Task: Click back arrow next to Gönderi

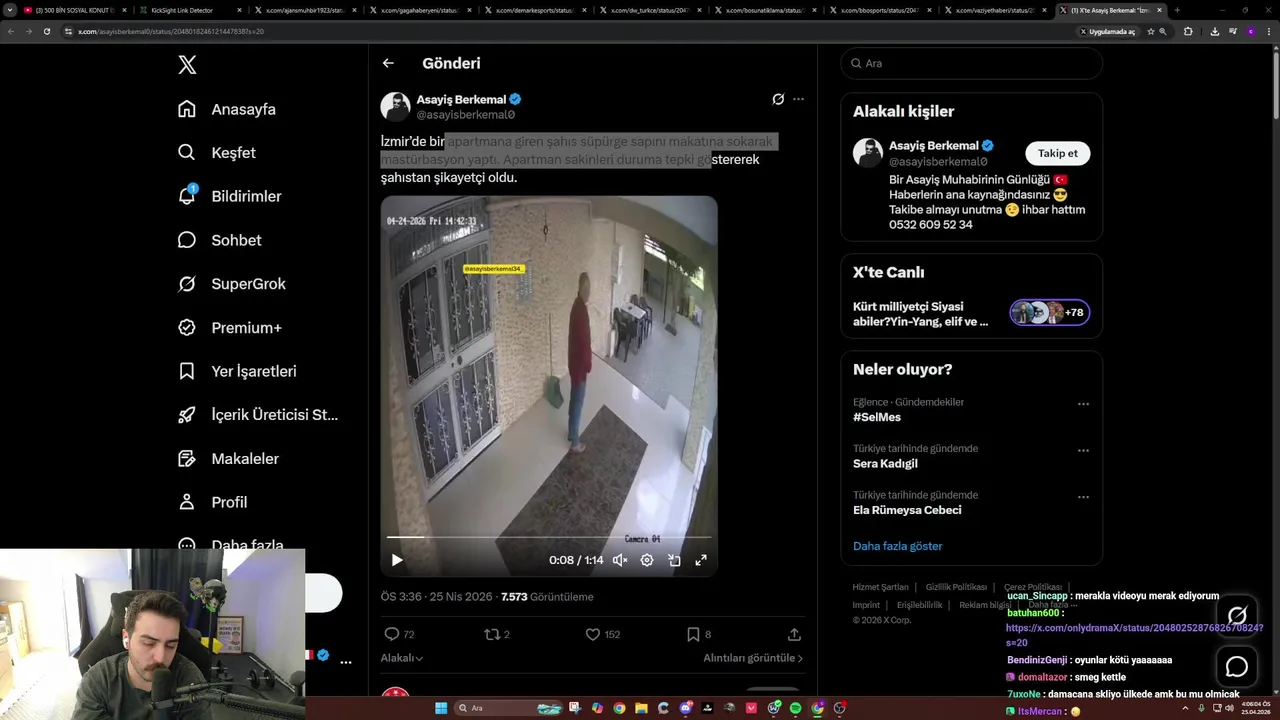Action: [x=388, y=63]
